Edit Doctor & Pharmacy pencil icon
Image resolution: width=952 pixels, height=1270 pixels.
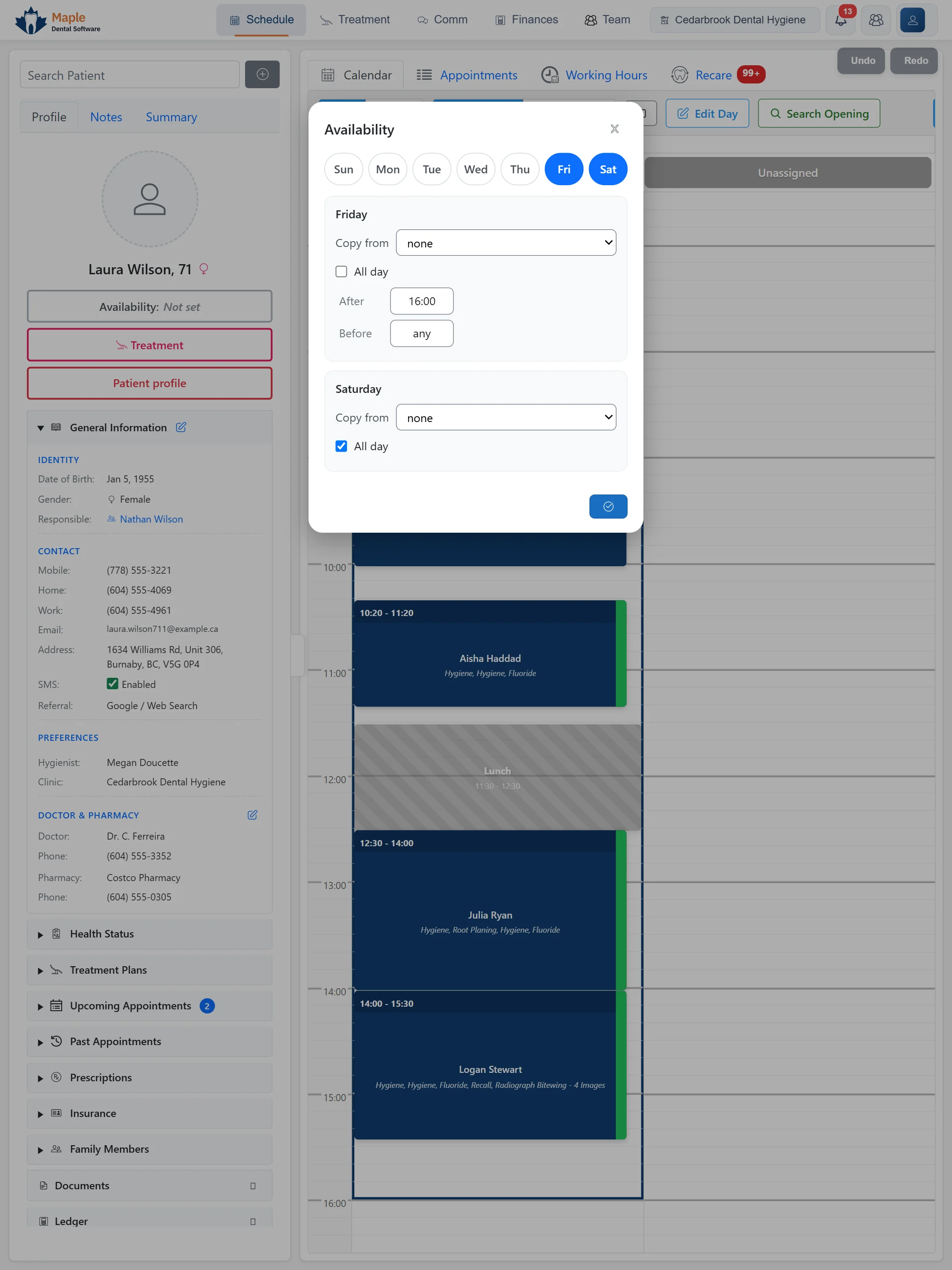coord(252,815)
